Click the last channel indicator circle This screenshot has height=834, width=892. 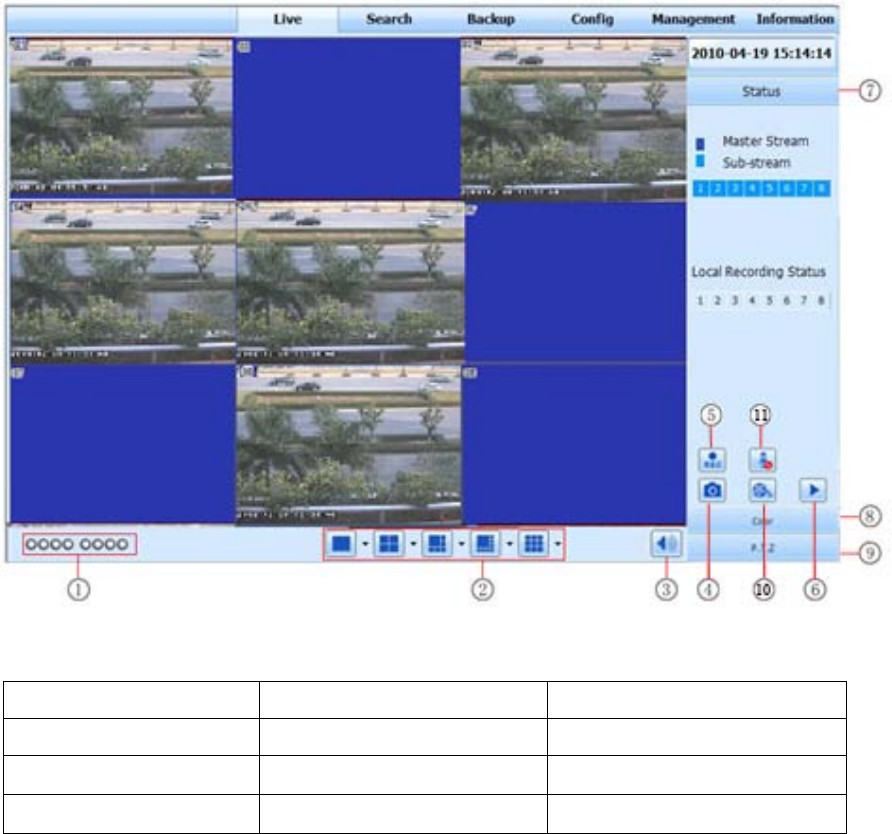pos(122,544)
